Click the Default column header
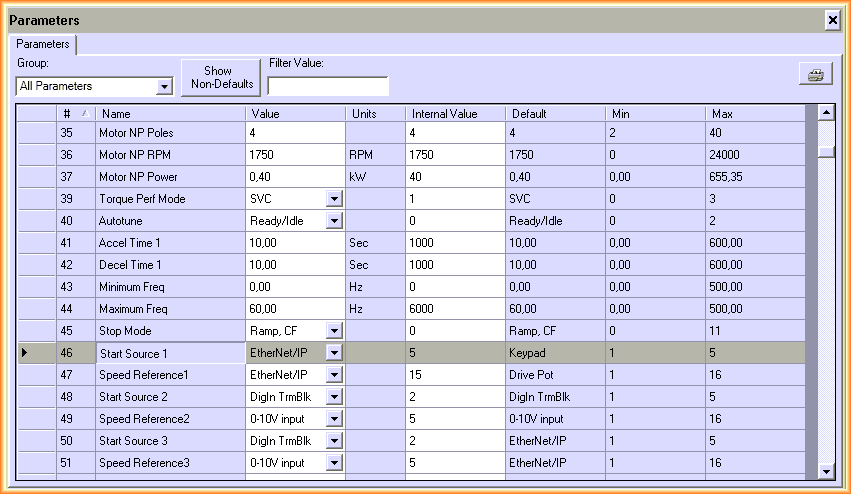Screen dimensions: 851x494 click(555, 113)
